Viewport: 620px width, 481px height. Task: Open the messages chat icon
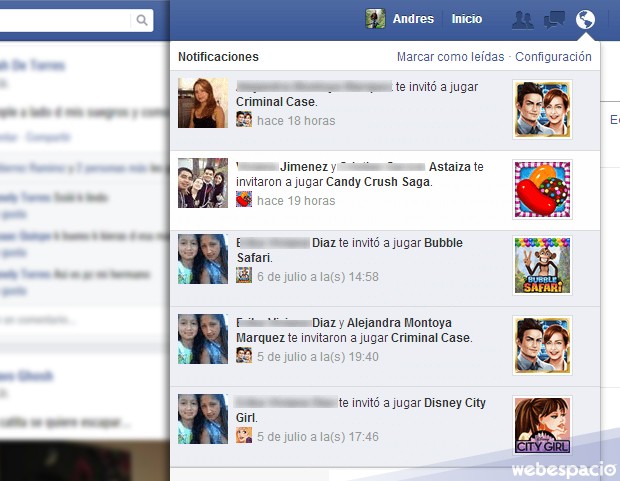554,19
